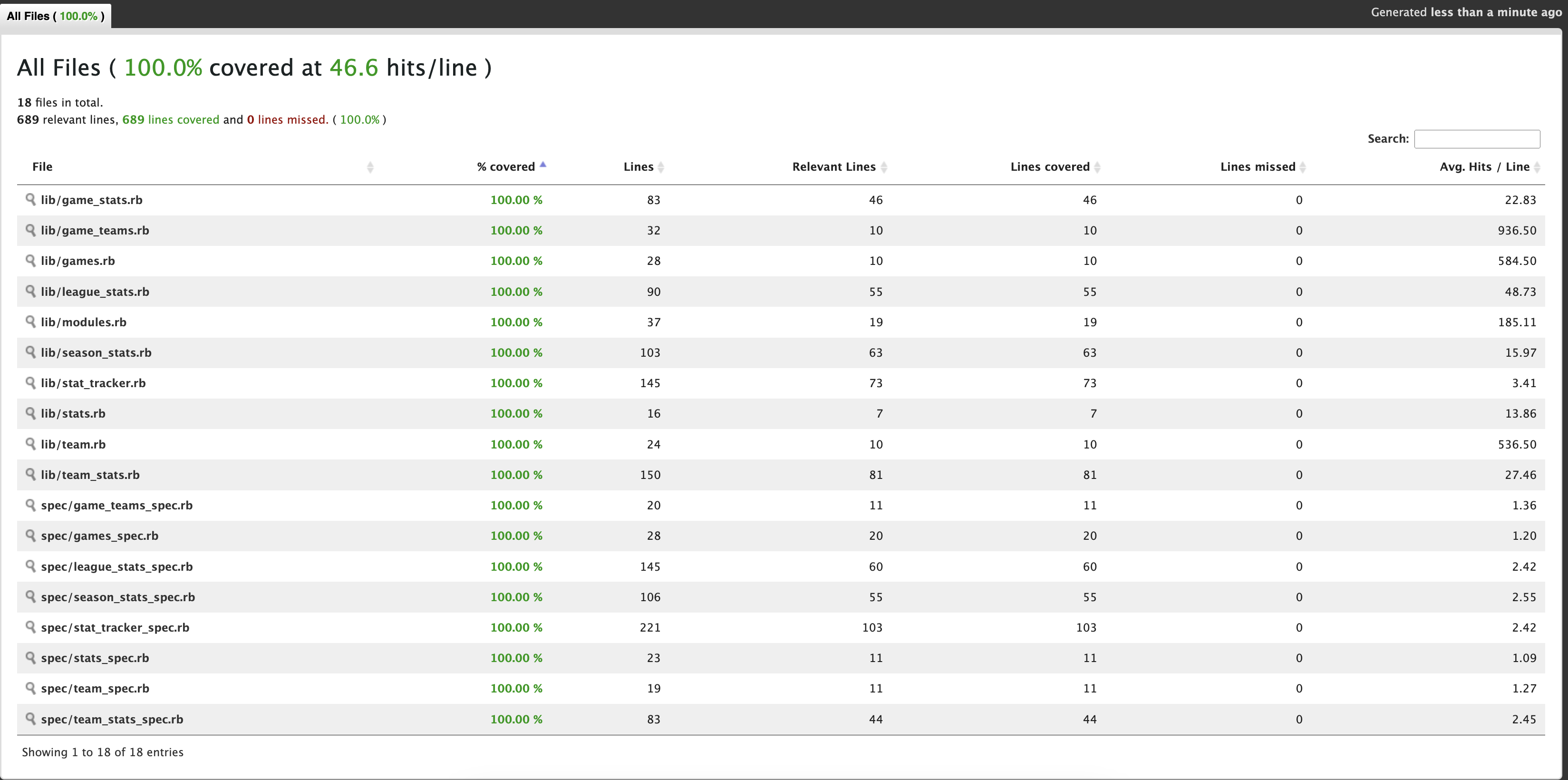Open spec/stats_spec.rb file link
Screen dimensions: 1568x780
click(95, 658)
